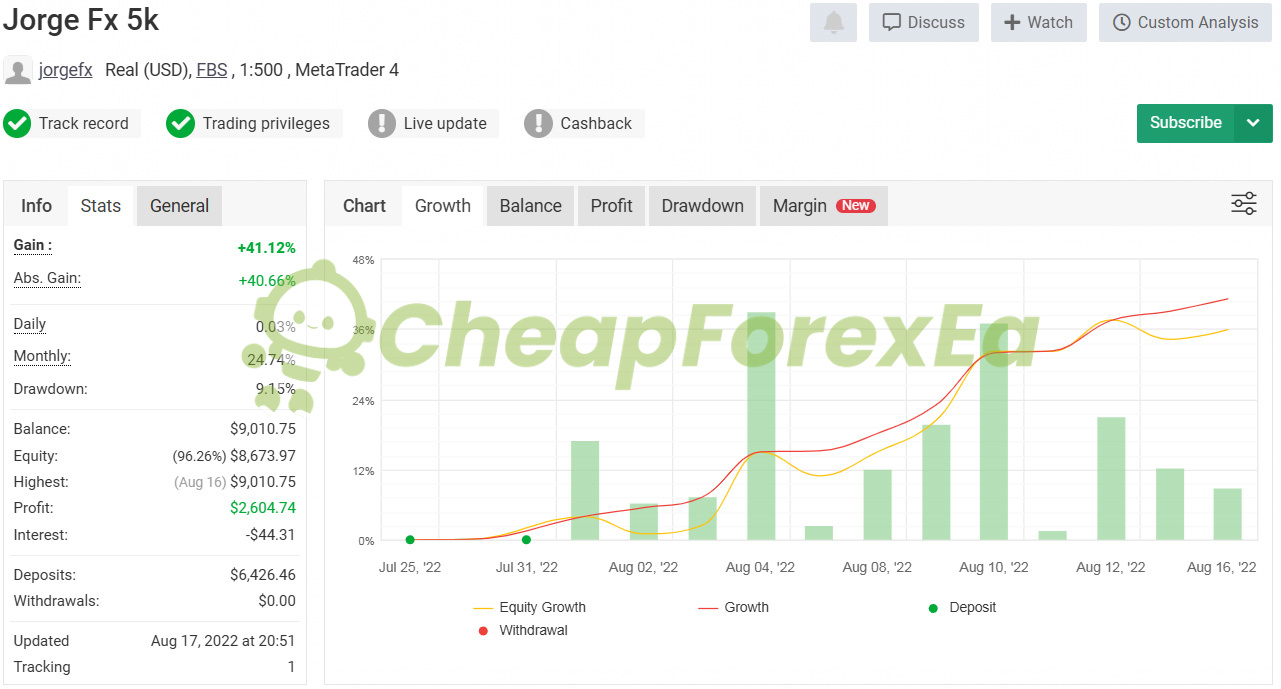This screenshot has height=689, width=1281.
Task: Click the Daily stat label
Action: (x=30, y=324)
